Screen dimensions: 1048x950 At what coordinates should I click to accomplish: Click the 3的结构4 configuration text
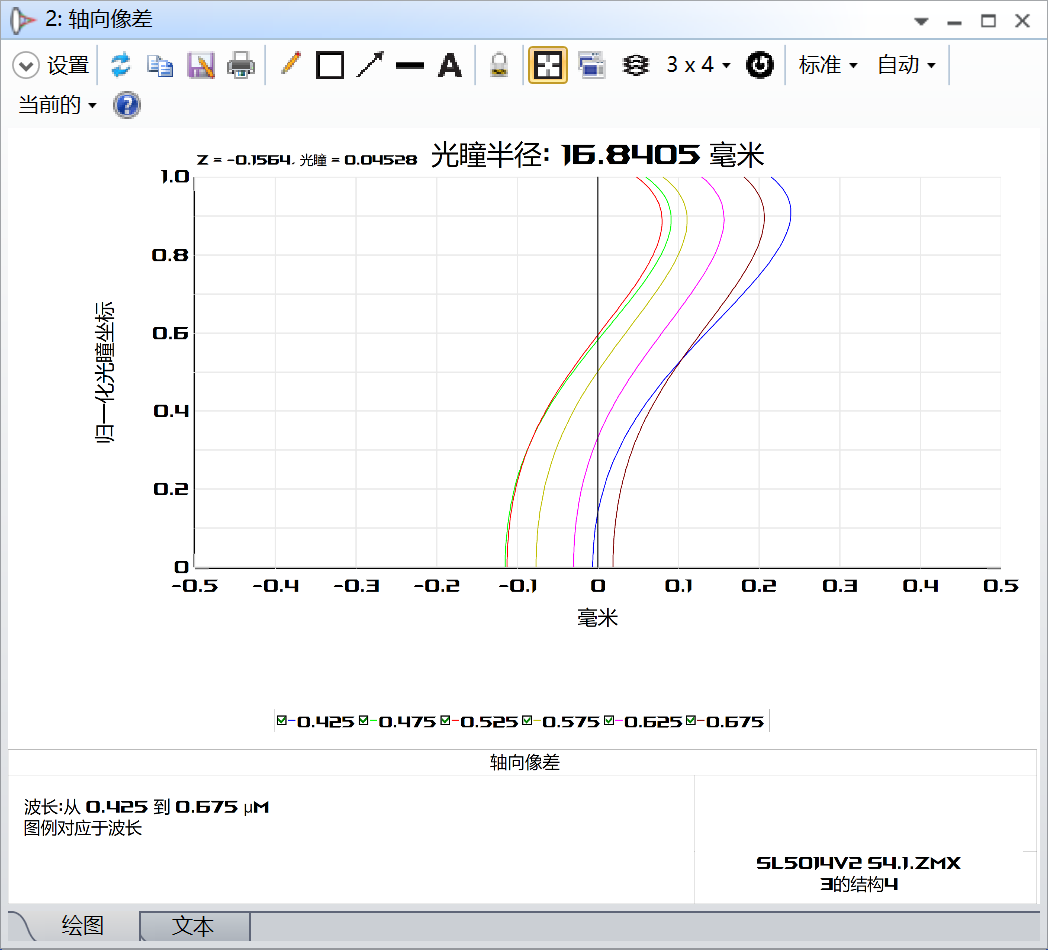[859, 884]
